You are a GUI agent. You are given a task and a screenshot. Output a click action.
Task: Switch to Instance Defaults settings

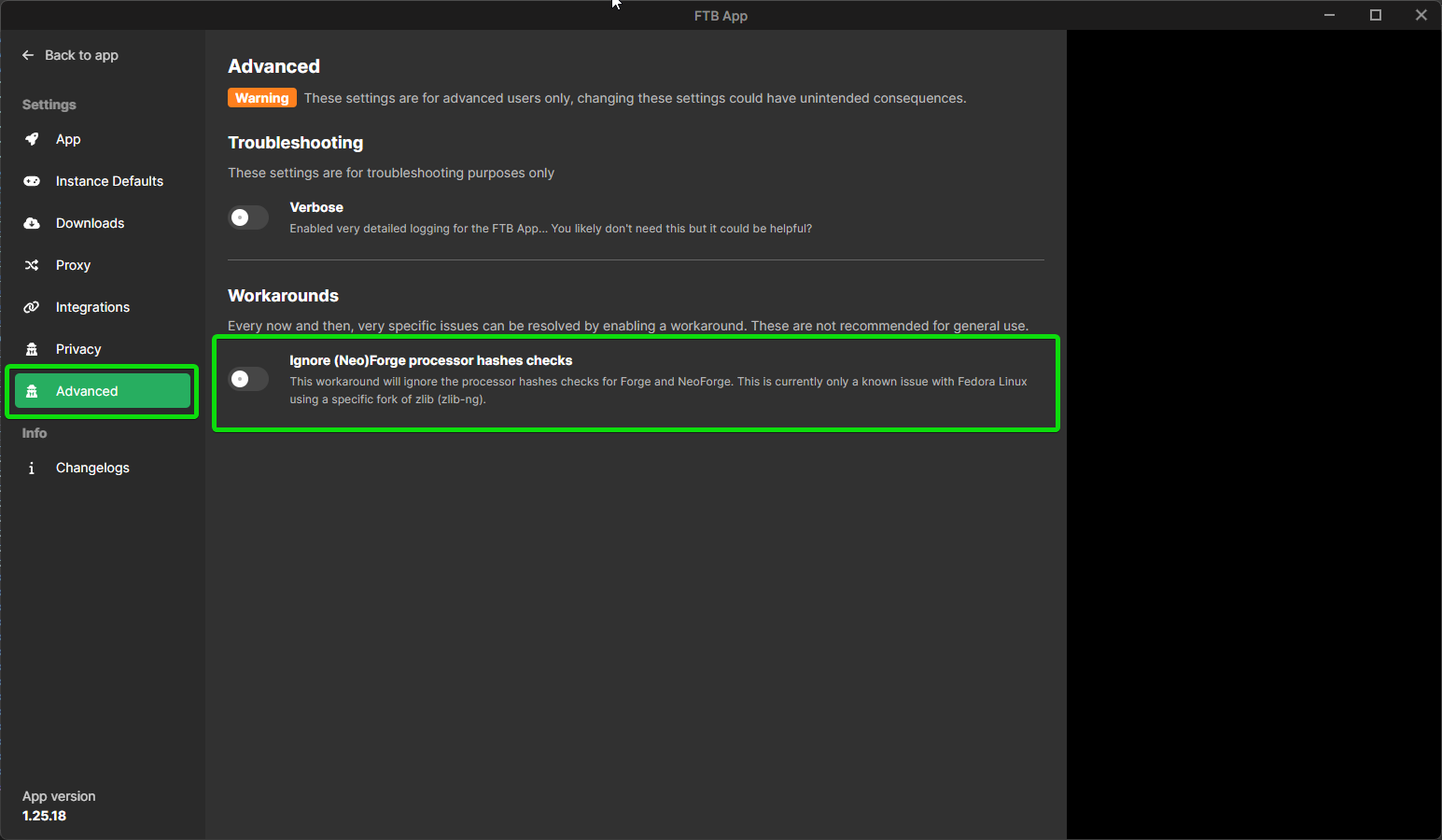[x=109, y=180]
